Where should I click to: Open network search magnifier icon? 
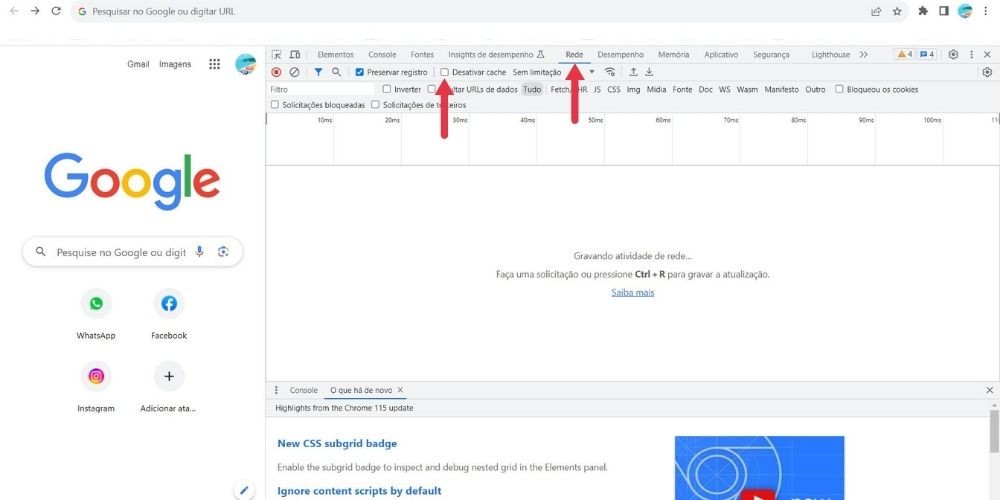click(x=337, y=72)
